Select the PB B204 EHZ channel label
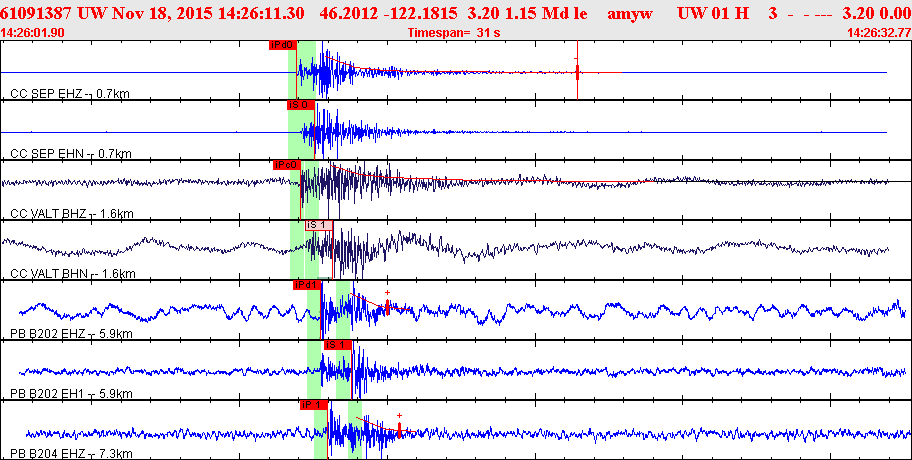The width and height of the screenshot is (912, 460). 72,454
